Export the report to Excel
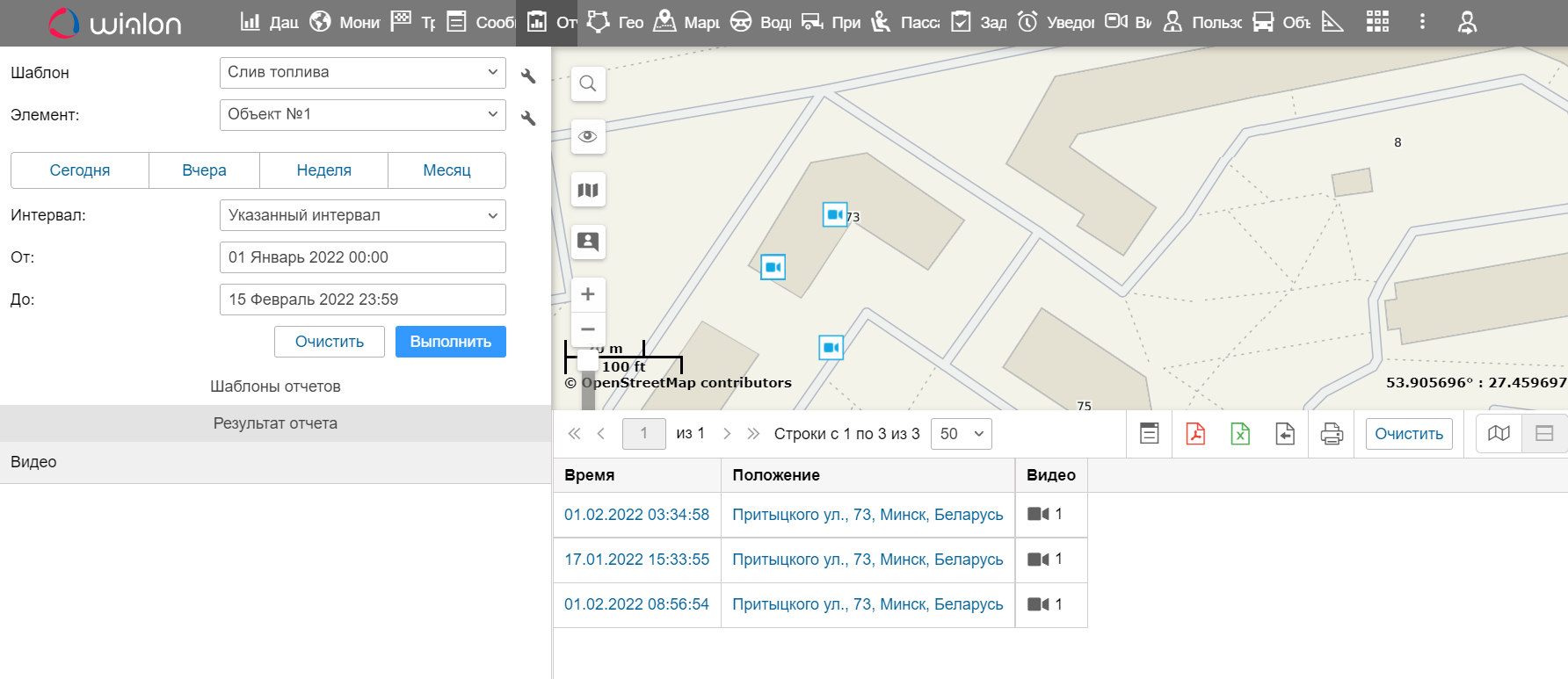Viewport: 1568px width, 679px height. (1240, 433)
